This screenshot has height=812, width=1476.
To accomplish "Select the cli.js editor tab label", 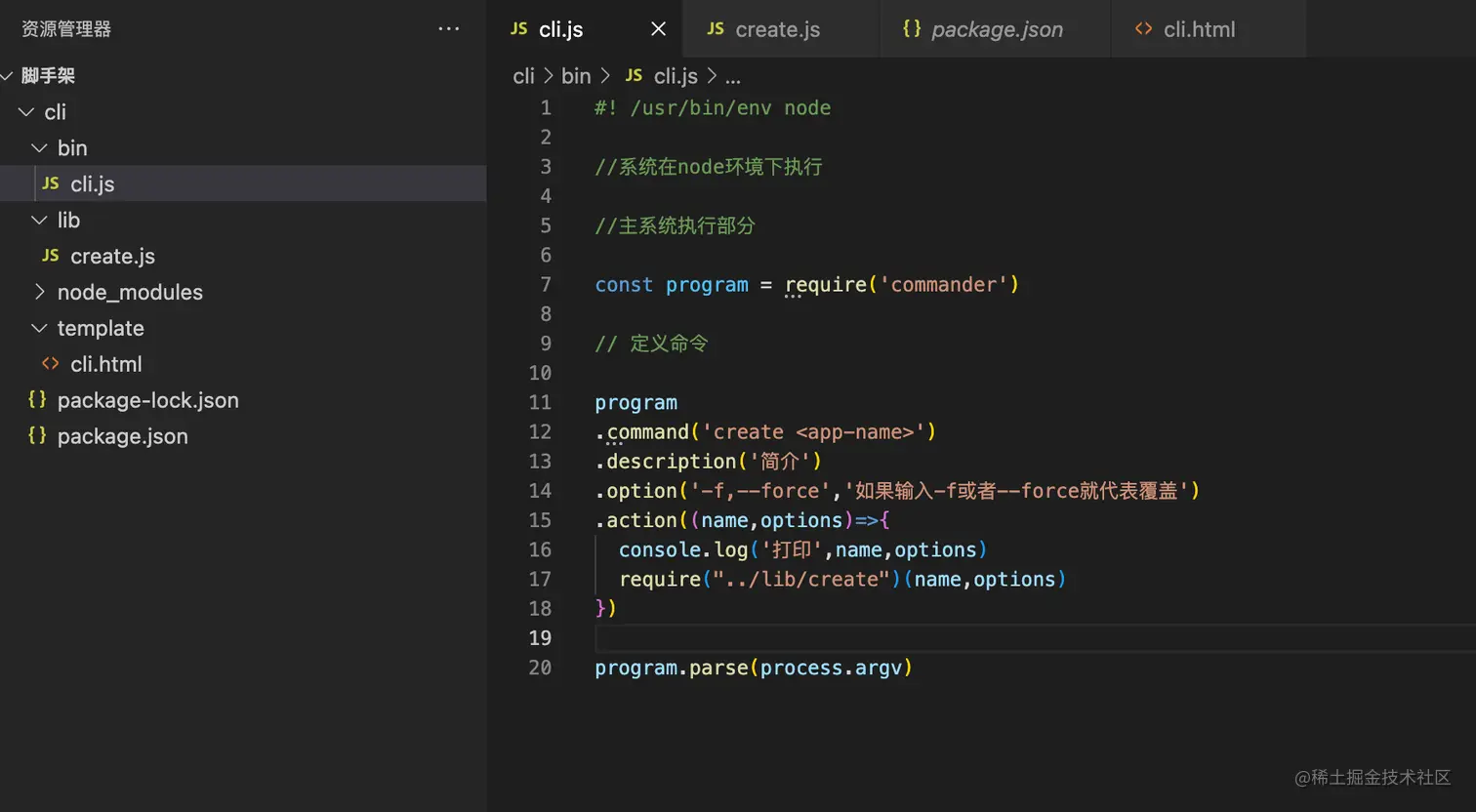I will tap(561, 29).
